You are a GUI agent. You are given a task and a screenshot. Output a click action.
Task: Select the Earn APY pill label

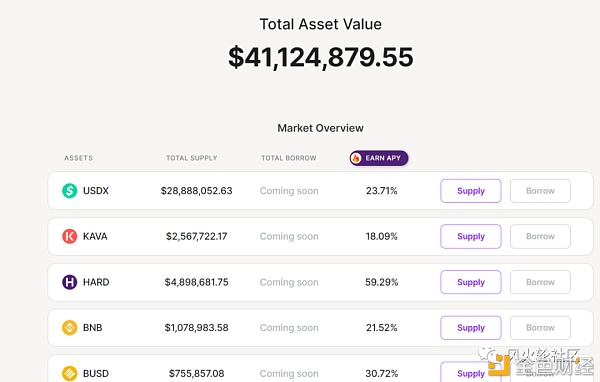(379, 158)
